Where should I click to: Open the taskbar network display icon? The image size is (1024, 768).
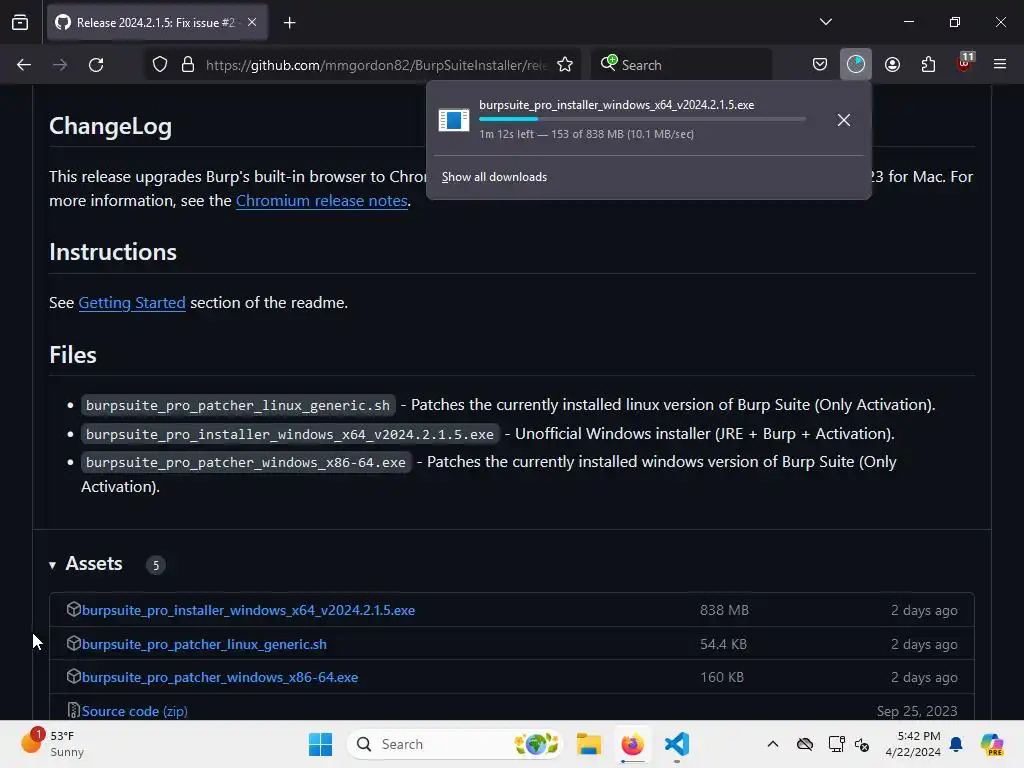837,744
